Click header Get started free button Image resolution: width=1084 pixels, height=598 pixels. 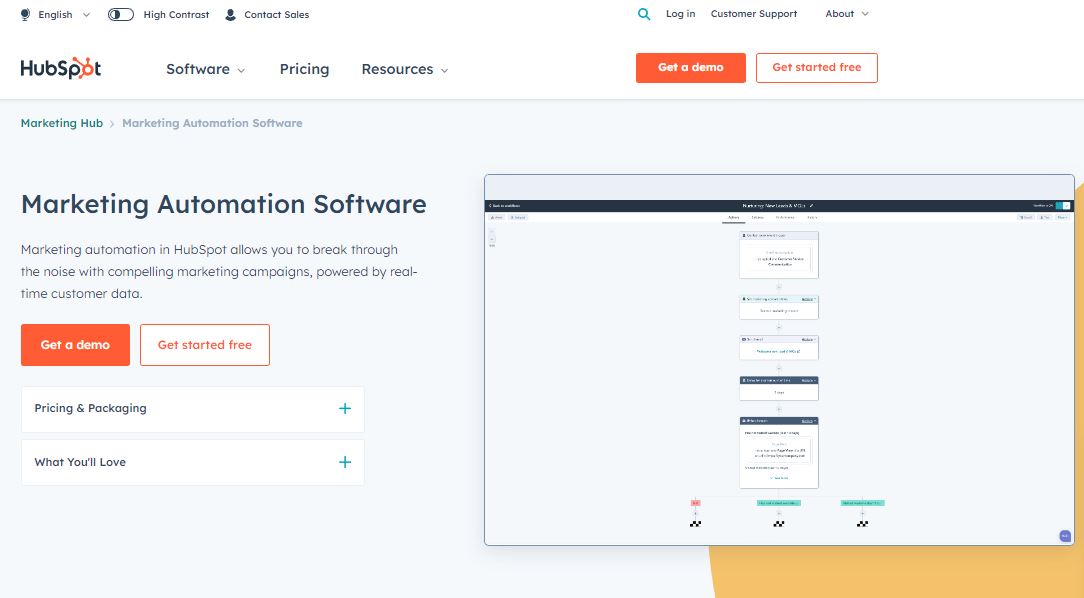point(816,68)
